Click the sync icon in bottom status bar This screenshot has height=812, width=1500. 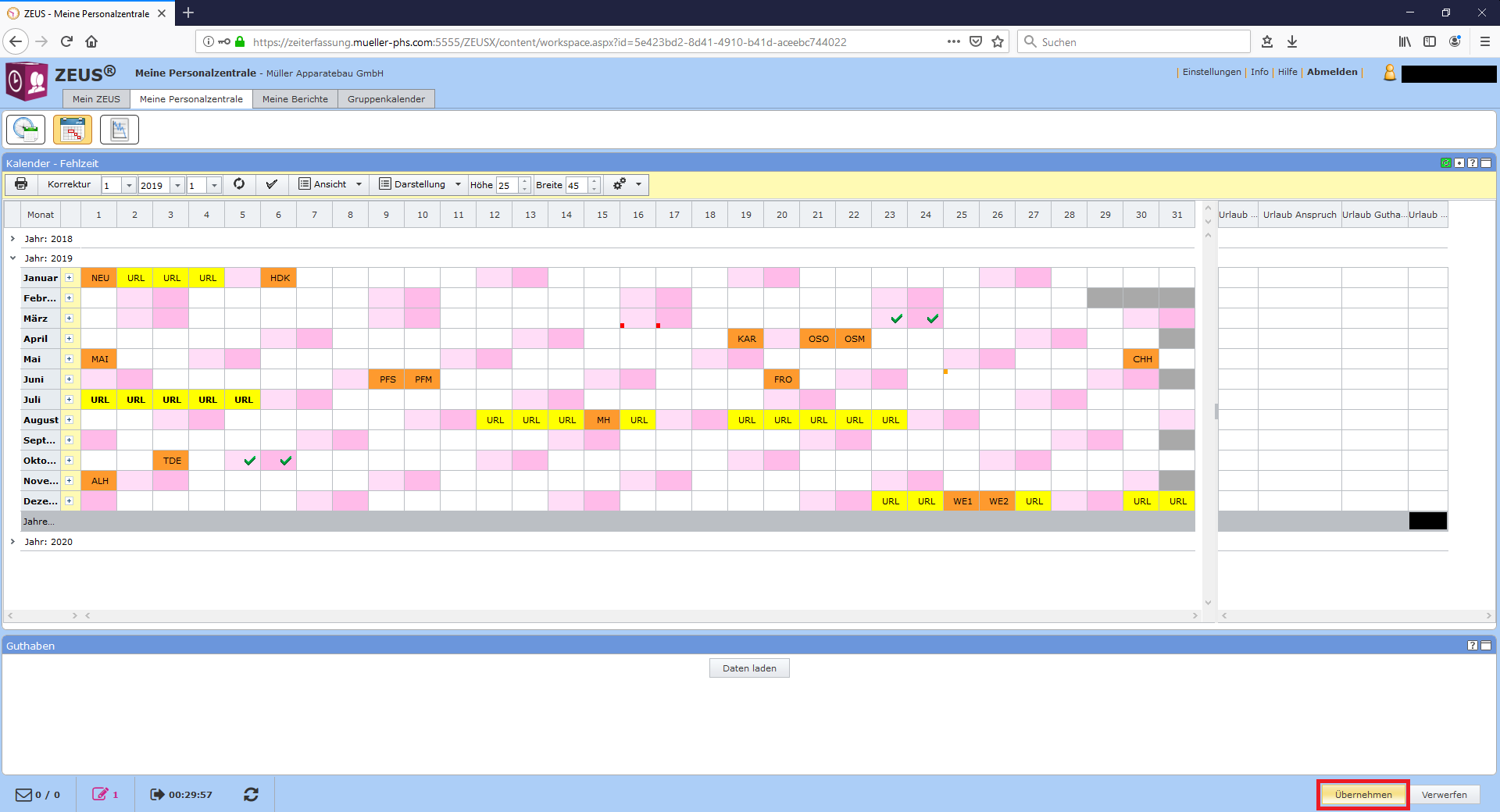251,794
